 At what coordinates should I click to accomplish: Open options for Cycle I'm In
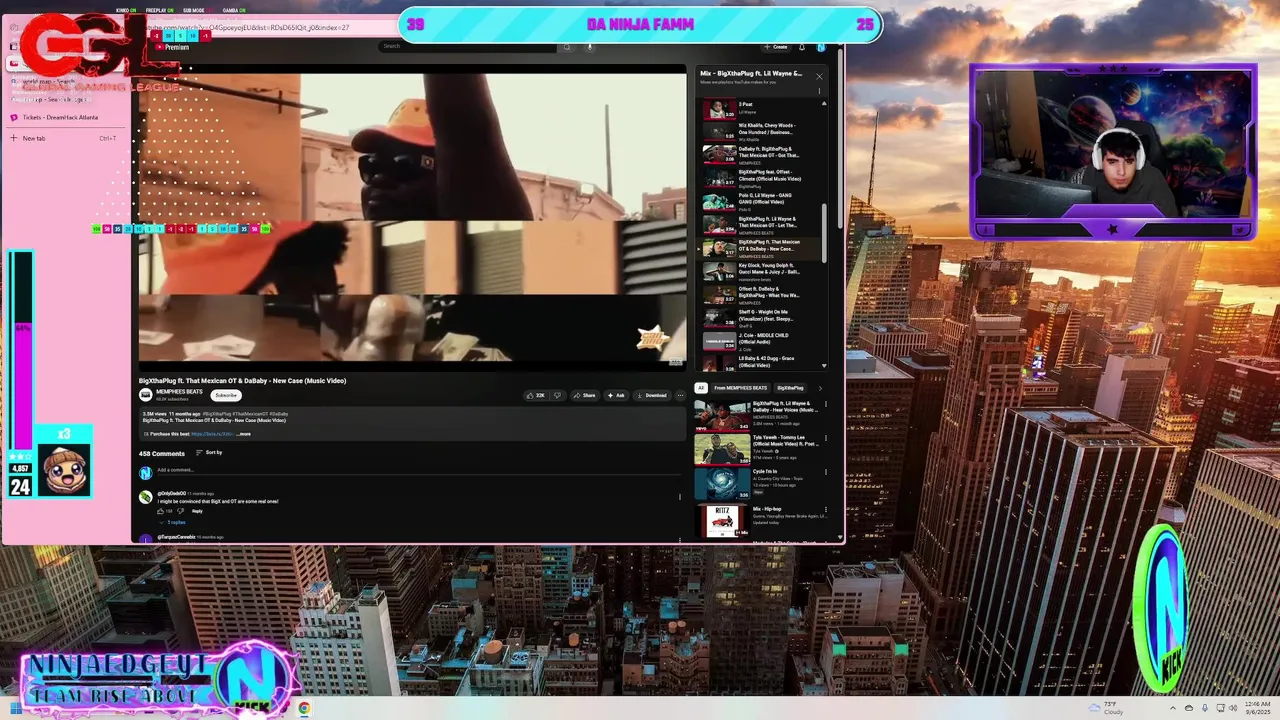[826, 472]
